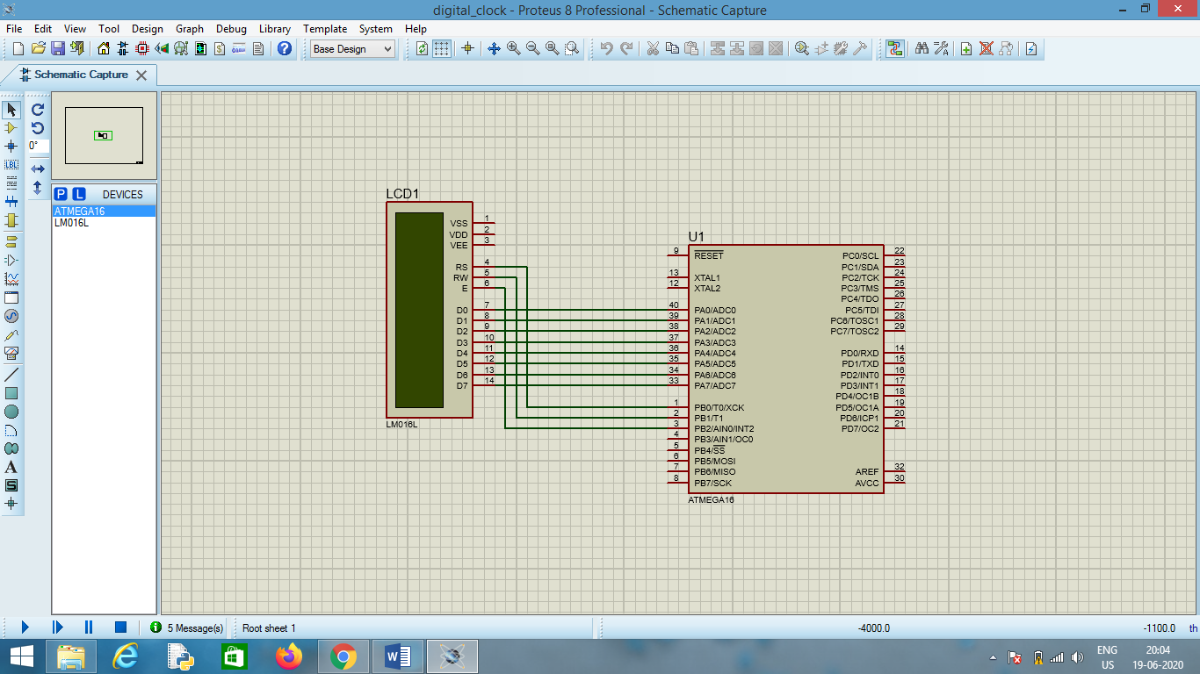The height and width of the screenshot is (674, 1200).
Task: Start the simulation with the Play button
Action: pos(25,627)
